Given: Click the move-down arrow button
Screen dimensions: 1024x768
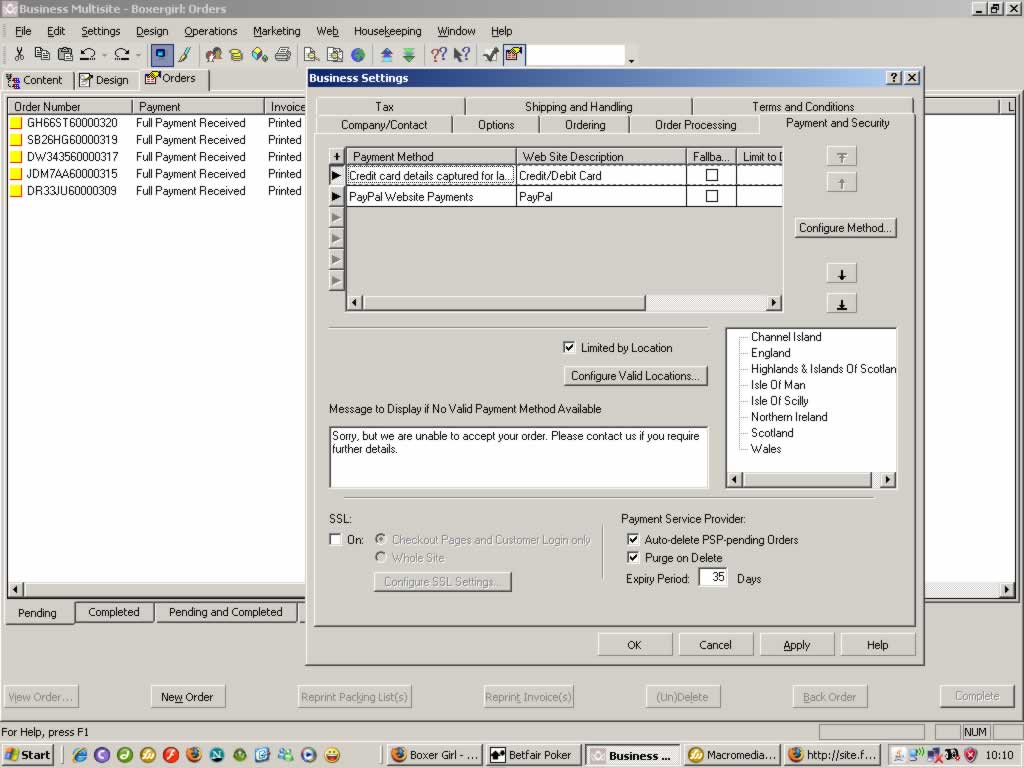Looking at the screenshot, I should coord(841,274).
